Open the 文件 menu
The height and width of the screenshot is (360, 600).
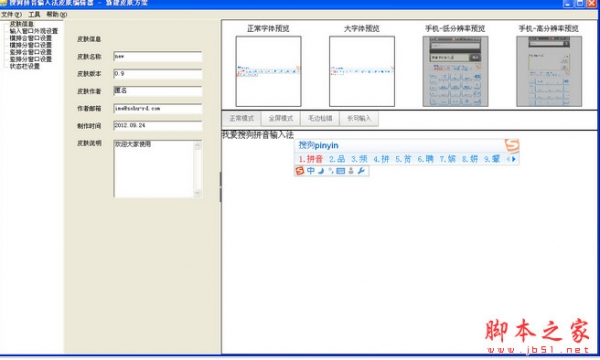(11, 15)
